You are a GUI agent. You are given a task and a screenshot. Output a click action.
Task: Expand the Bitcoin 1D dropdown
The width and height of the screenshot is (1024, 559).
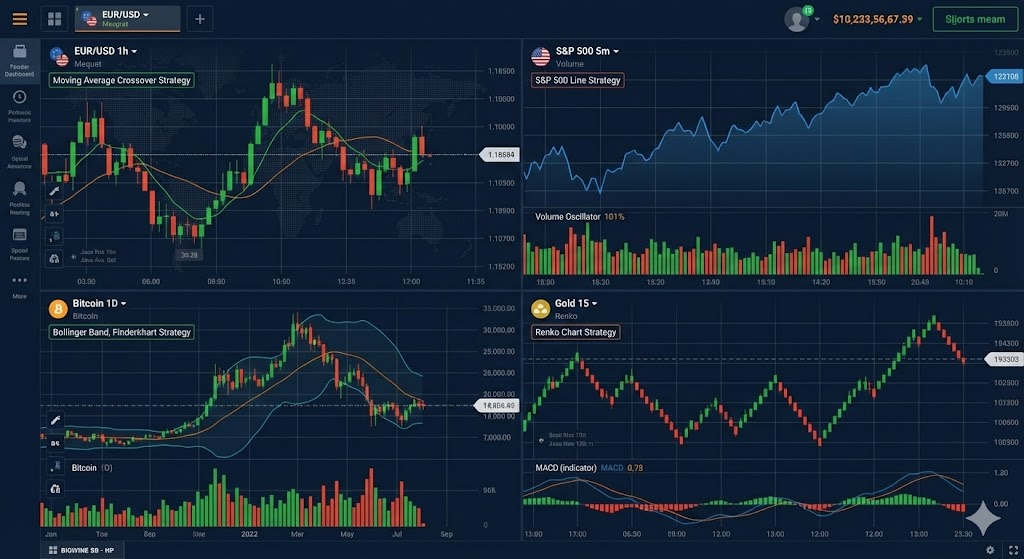[x=123, y=303]
